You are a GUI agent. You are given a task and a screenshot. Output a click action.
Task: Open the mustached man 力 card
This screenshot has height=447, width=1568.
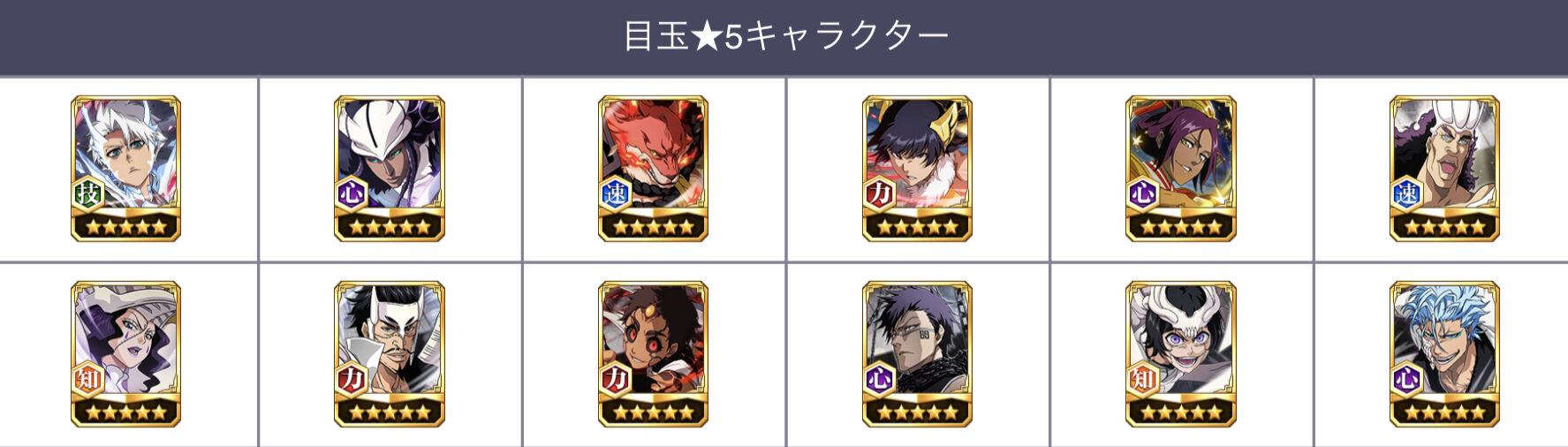(389, 354)
